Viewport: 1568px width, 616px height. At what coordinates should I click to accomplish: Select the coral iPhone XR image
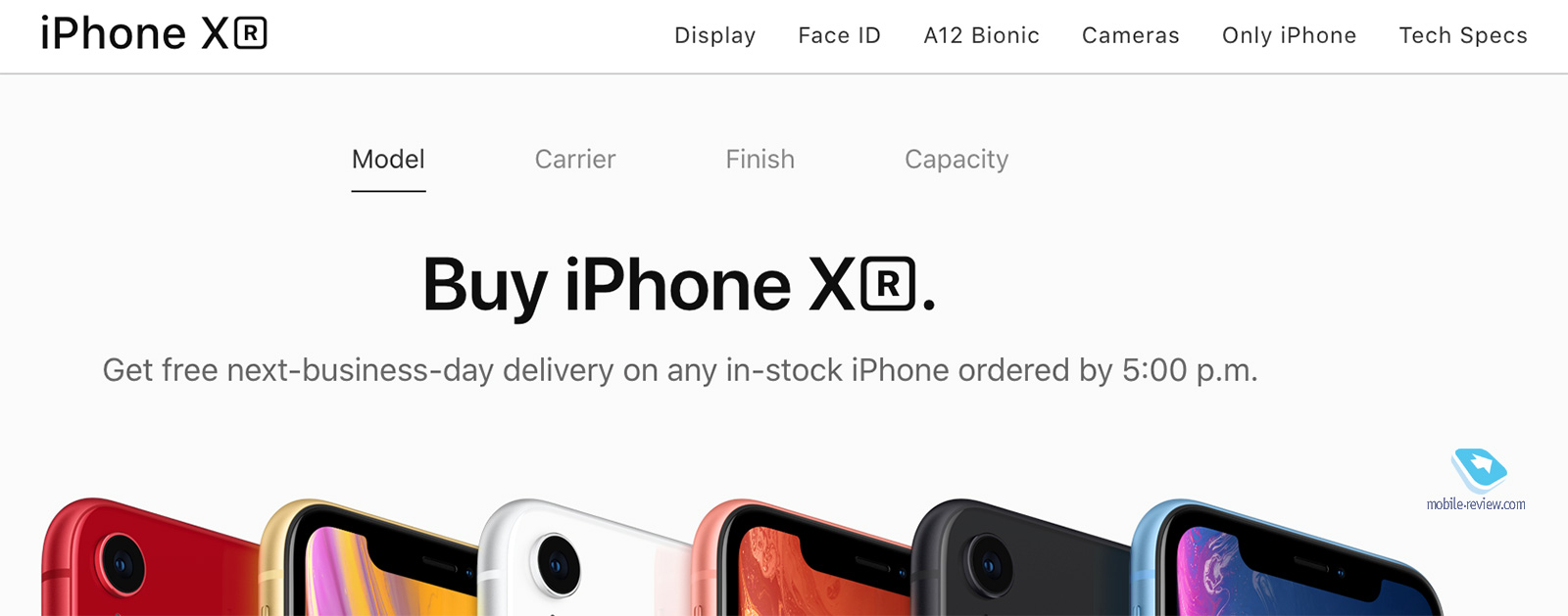tap(802, 557)
